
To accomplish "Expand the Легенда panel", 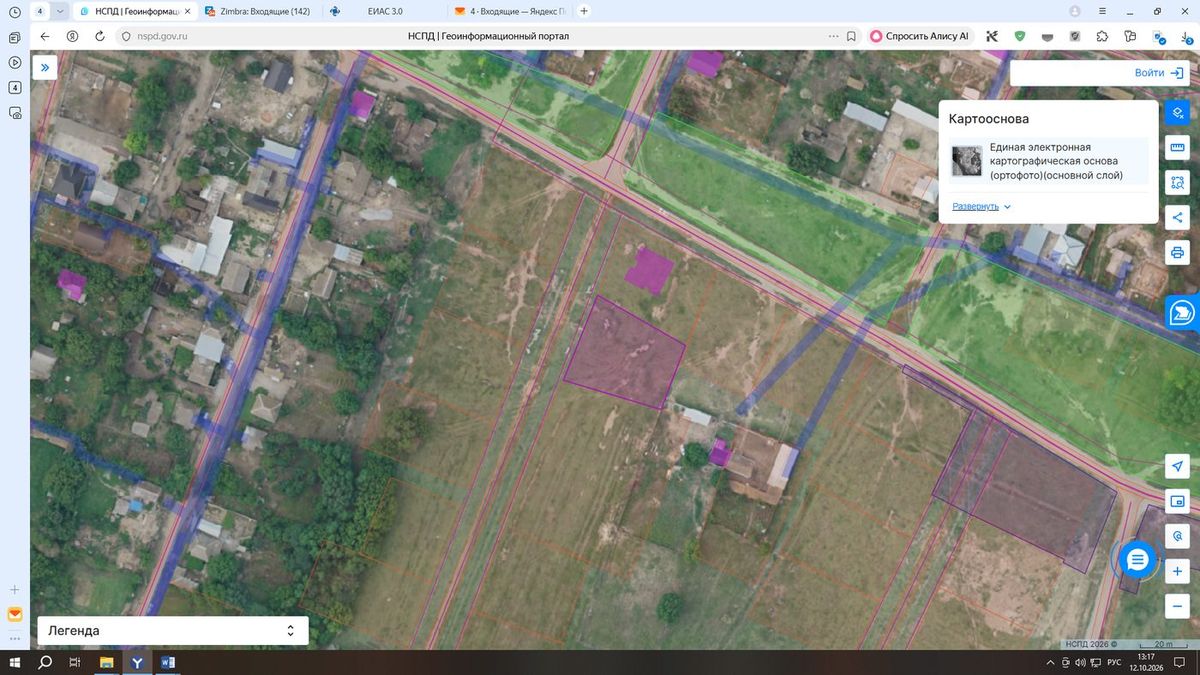I will coord(173,631).
